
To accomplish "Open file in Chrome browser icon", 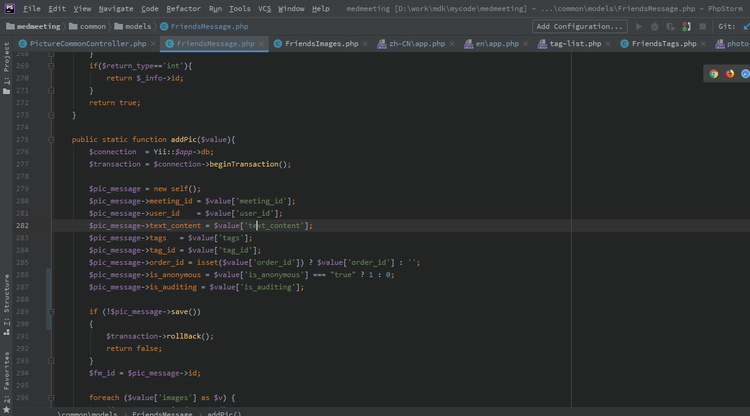I will [x=713, y=73].
